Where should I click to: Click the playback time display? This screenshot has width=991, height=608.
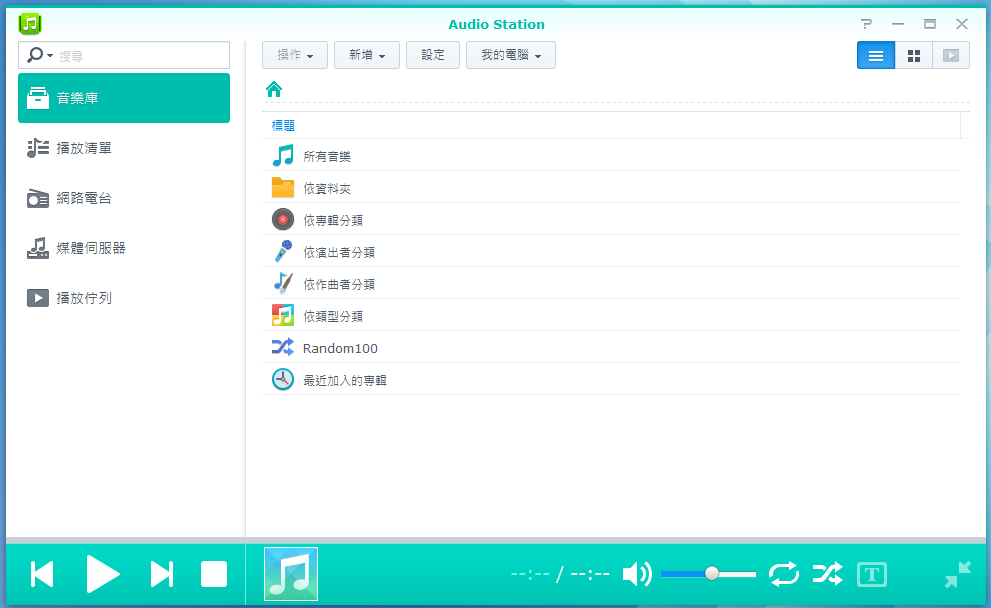coord(560,575)
